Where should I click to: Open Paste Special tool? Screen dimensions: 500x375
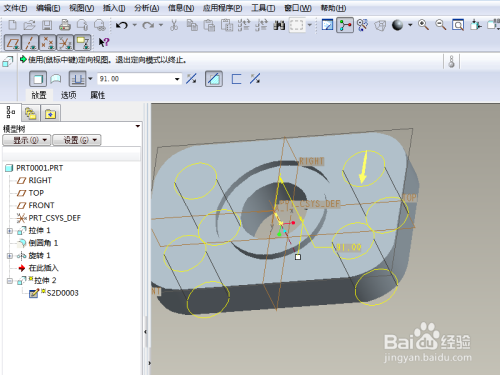[x=227, y=25]
